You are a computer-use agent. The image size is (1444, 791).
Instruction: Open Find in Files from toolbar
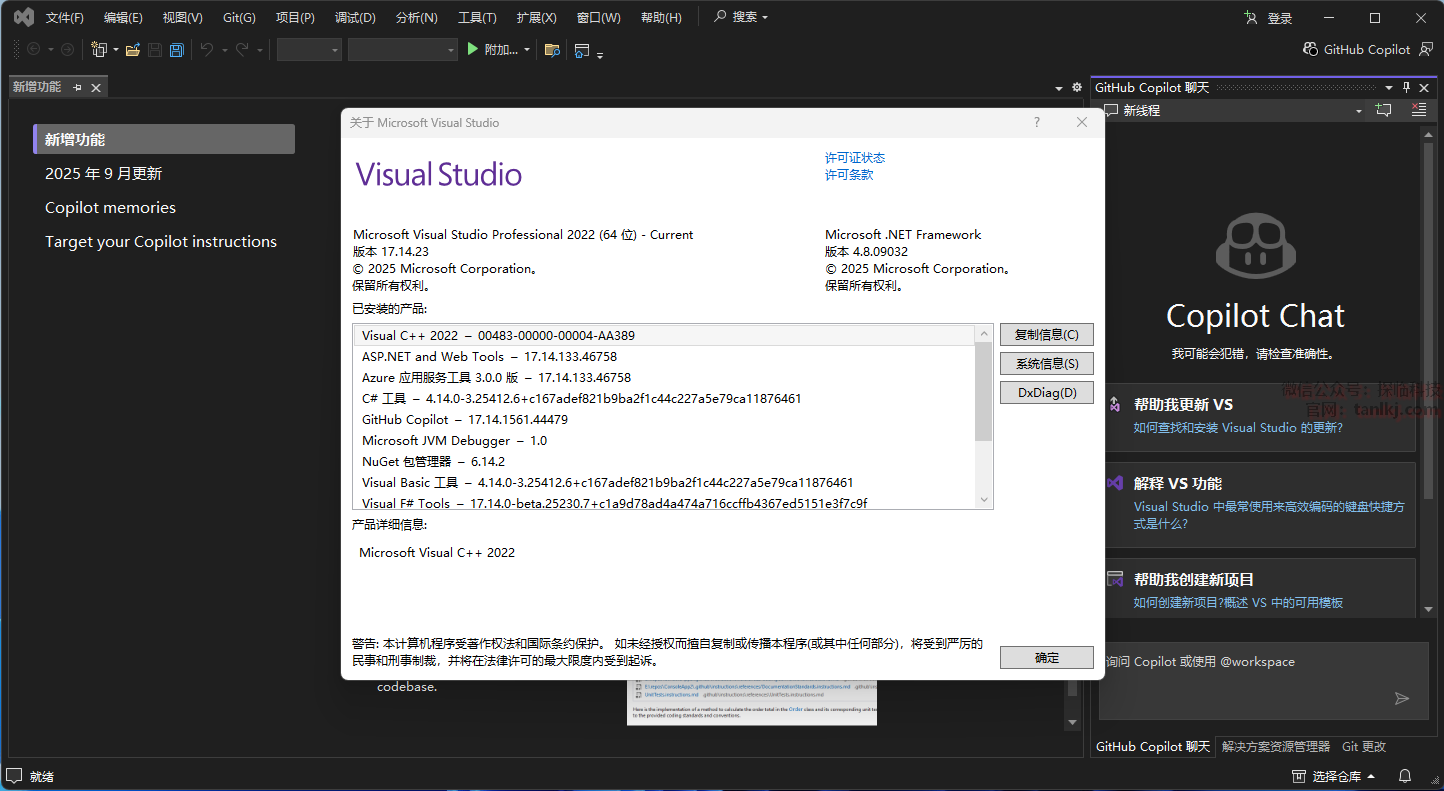(x=552, y=50)
